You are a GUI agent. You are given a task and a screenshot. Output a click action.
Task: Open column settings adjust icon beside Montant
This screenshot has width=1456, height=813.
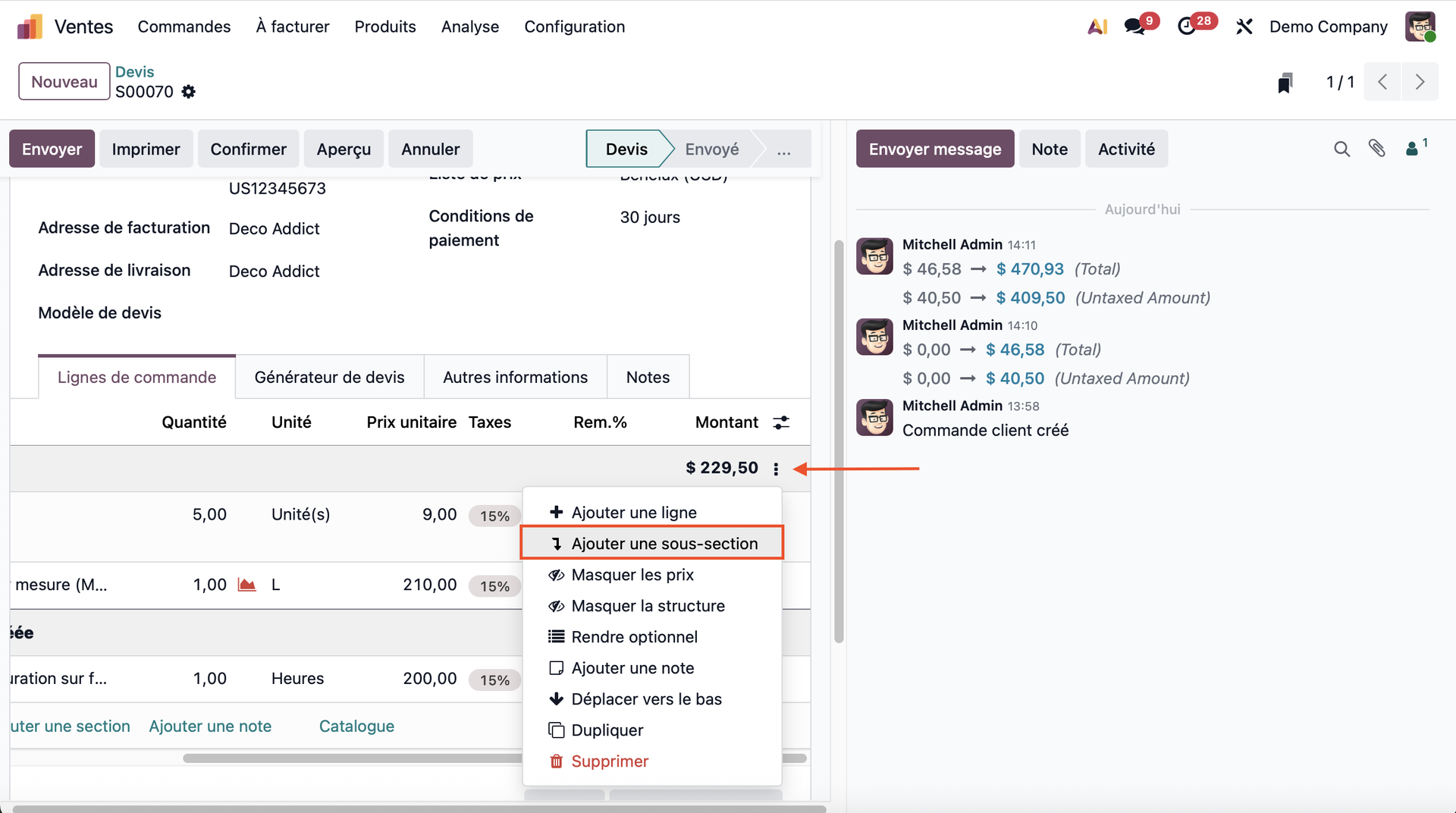point(781,422)
